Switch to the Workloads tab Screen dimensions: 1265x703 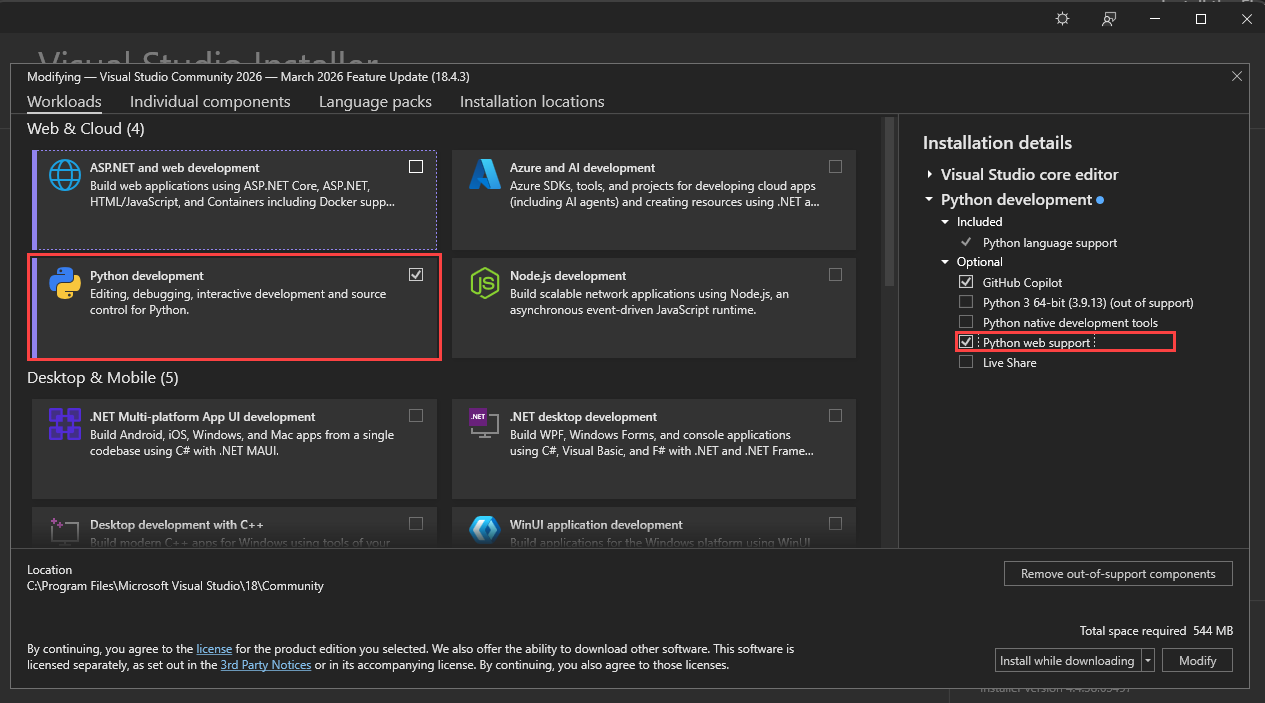pyautogui.click(x=64, y=102)
